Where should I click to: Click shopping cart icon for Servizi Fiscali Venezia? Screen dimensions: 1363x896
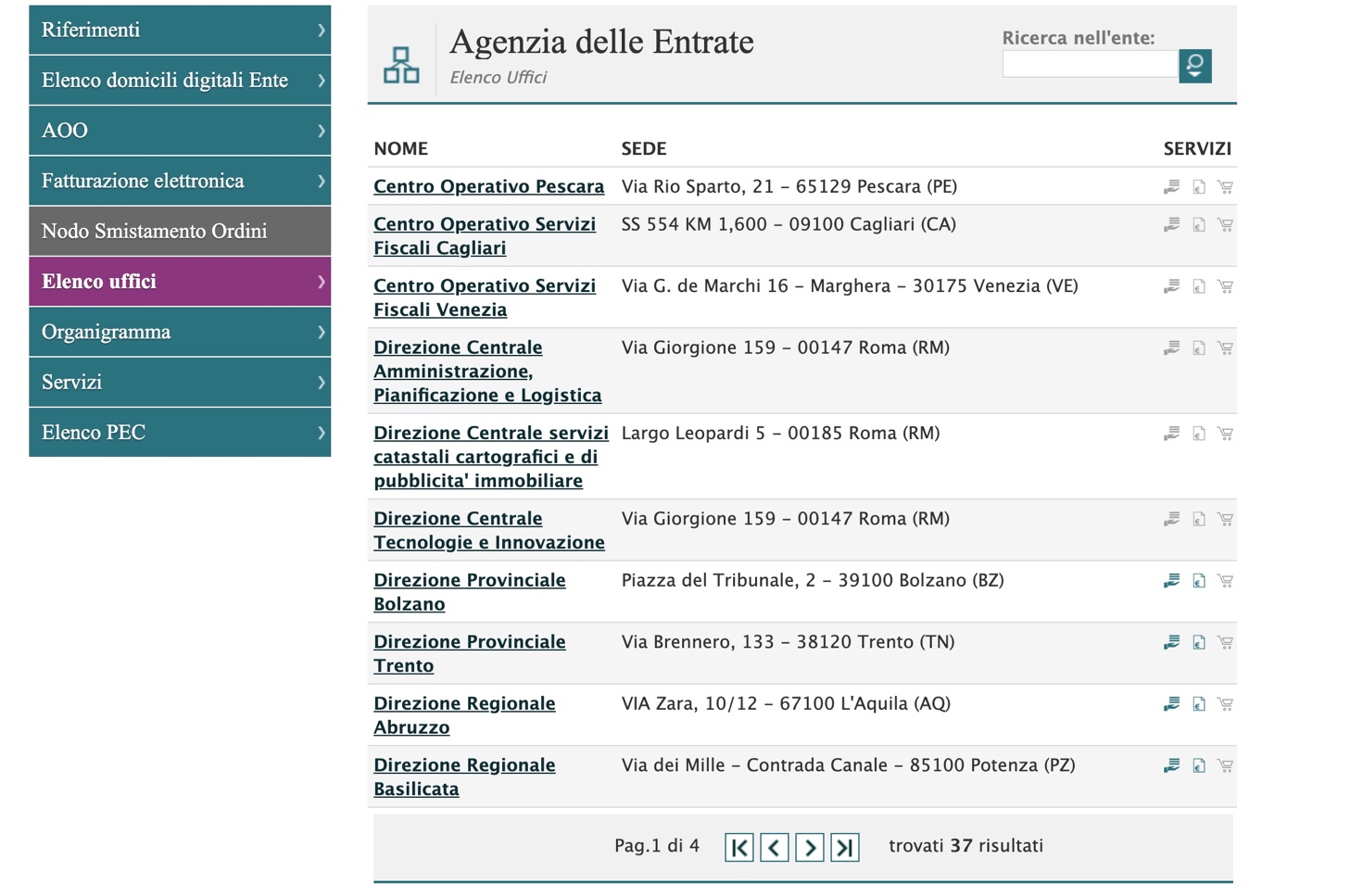[x=1225, y=287]
